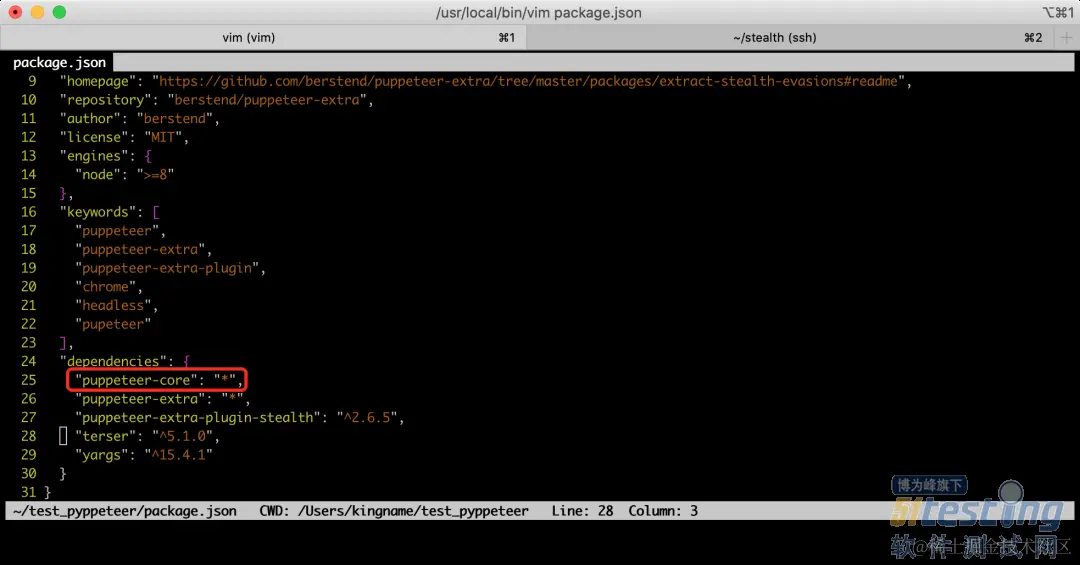Click the file path in vim status line
Viewport: 1080px width, 565px height.
click(125, 511)
